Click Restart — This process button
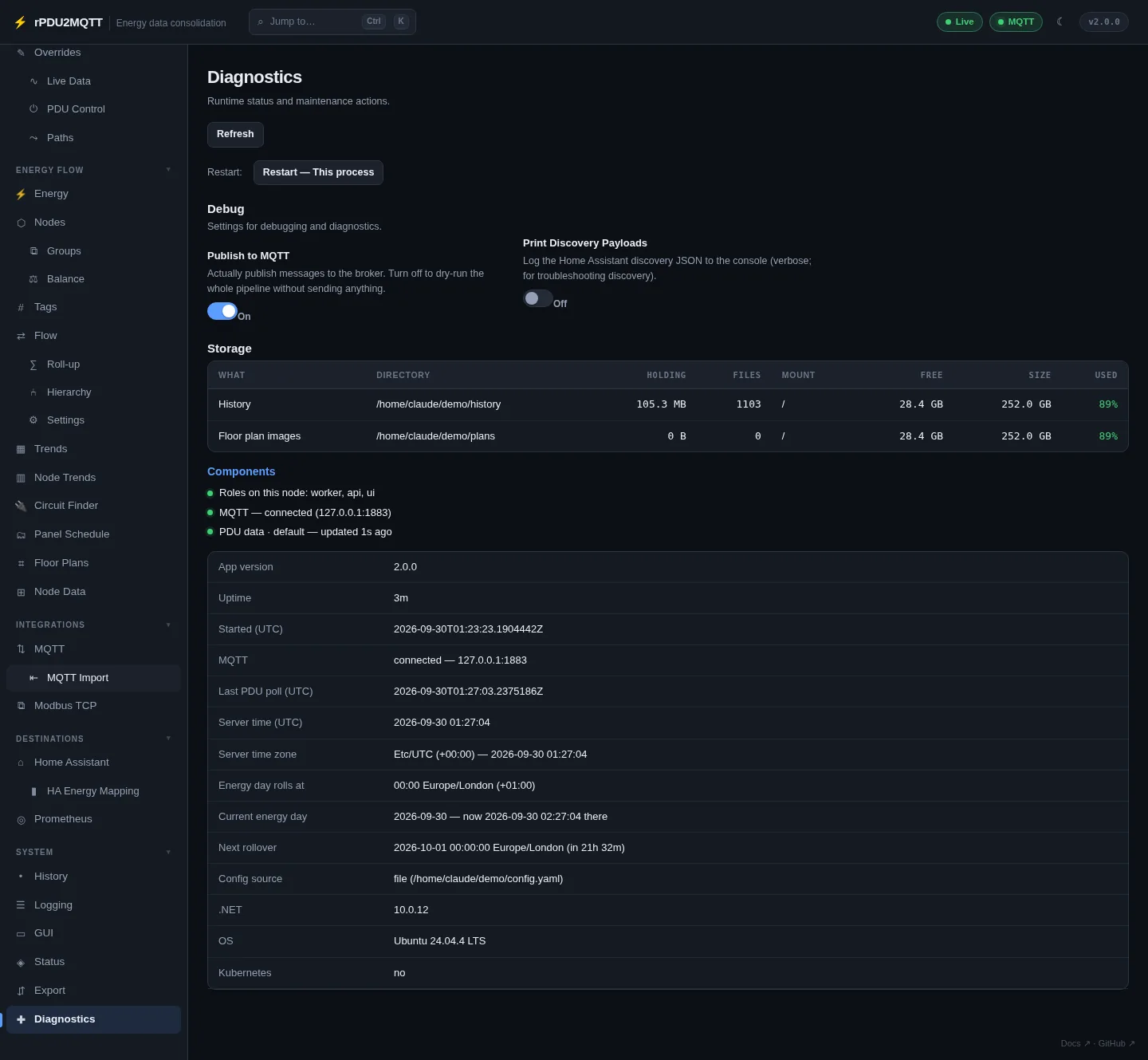This screenshot has height=1060, width=1148. tap(318, 172)
